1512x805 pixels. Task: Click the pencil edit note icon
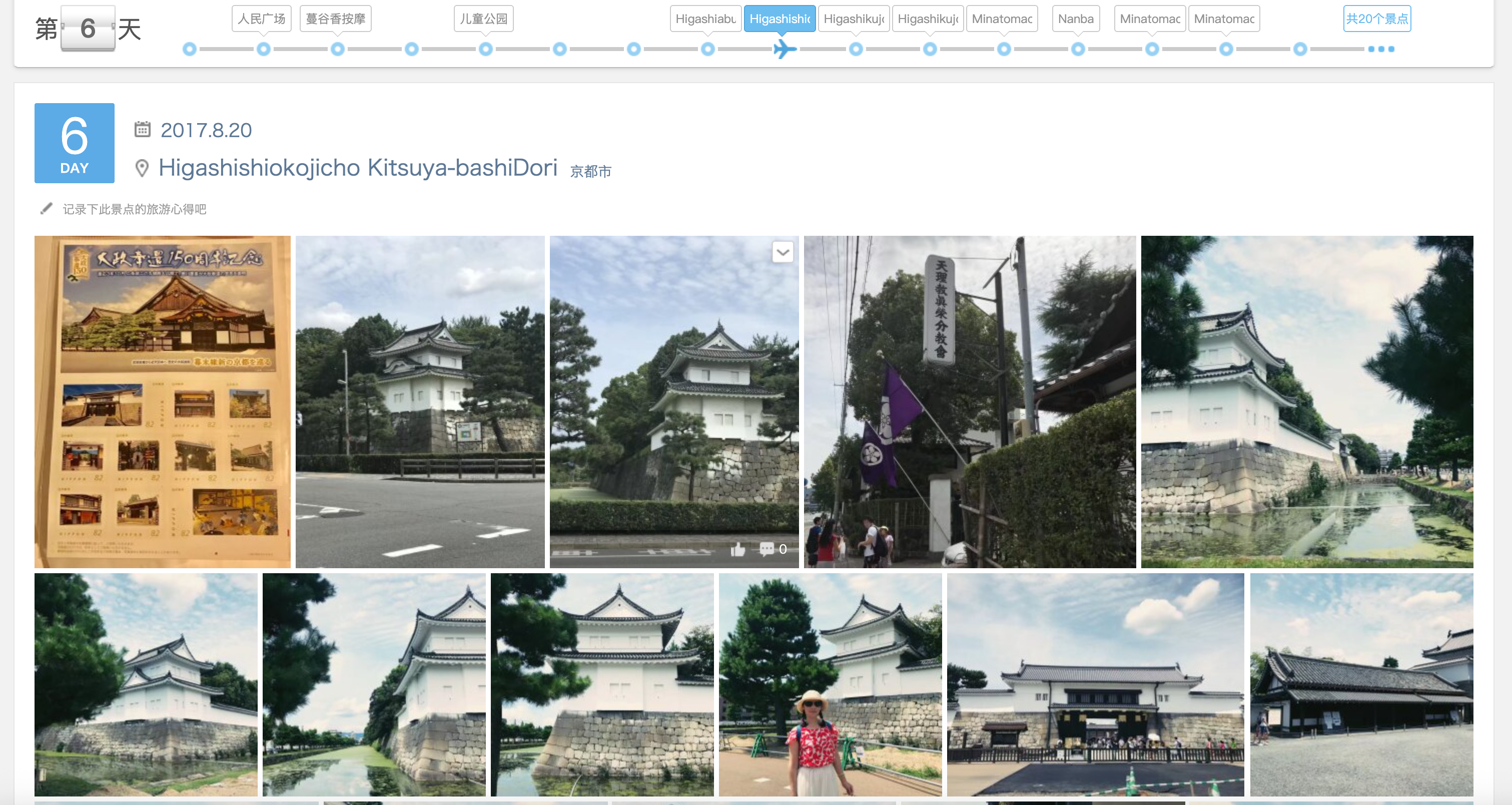coord(46,209)
